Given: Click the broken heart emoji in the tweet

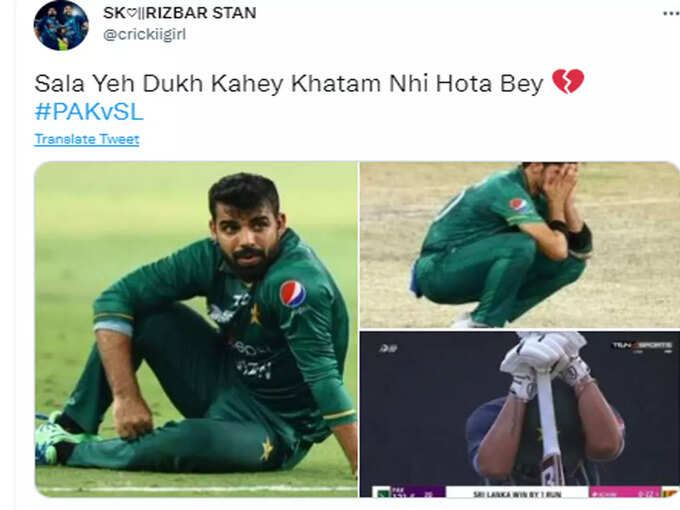Looking at the screenshot, I should (x=568, y=82).
